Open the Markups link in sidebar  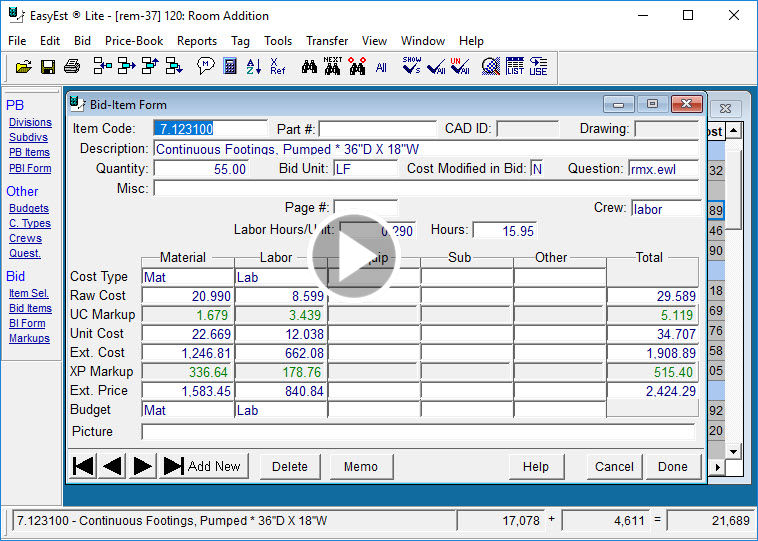coord(29,339)
